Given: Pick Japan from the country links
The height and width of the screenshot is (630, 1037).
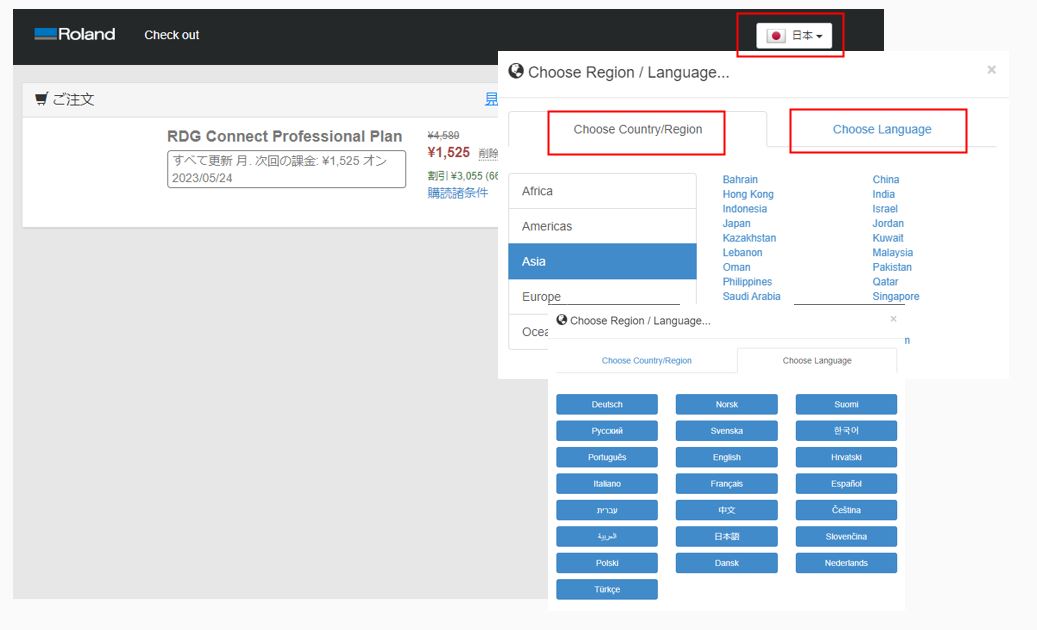Looking at the screenshot, I should (736, 223).
